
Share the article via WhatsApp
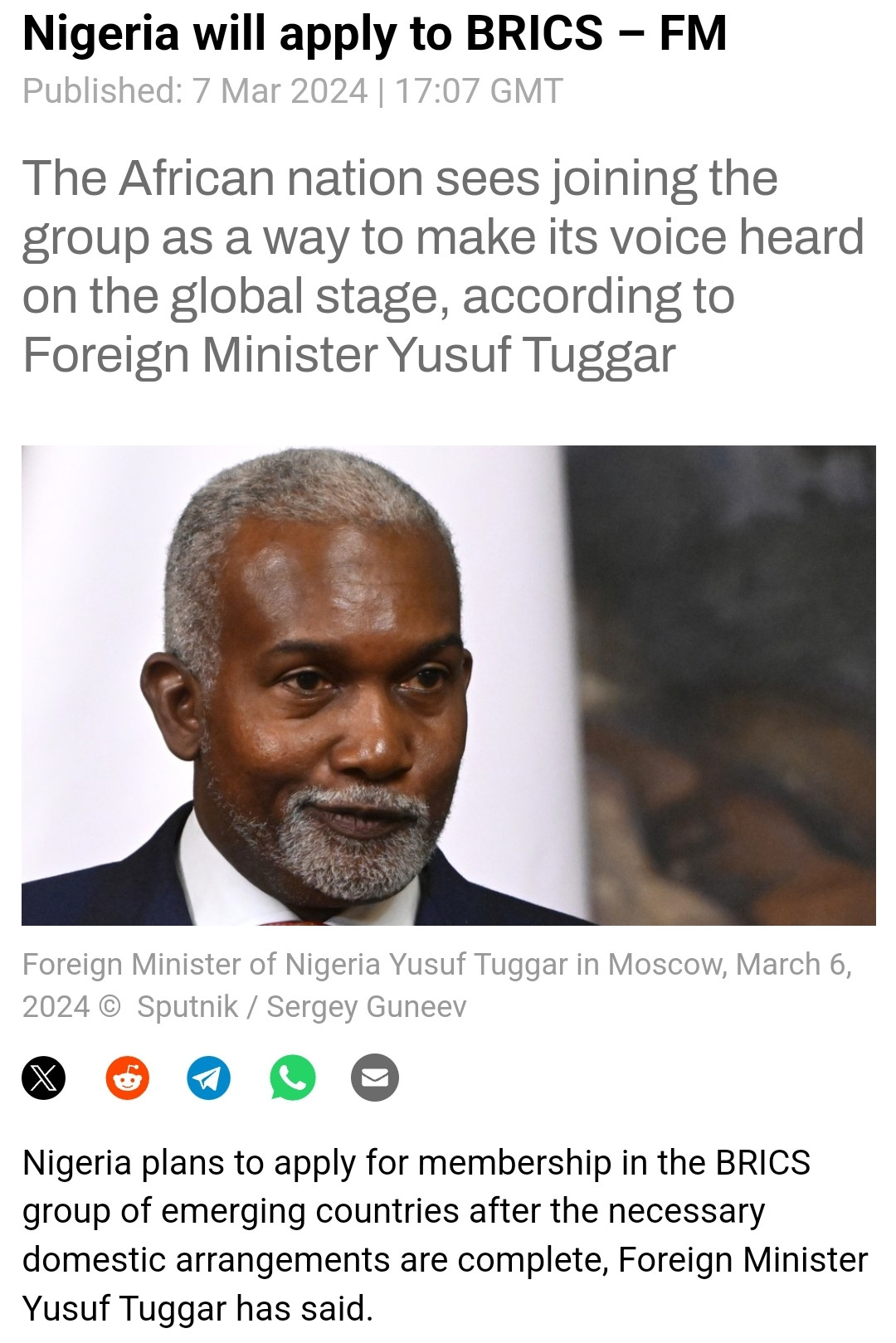click(292, 1078)
